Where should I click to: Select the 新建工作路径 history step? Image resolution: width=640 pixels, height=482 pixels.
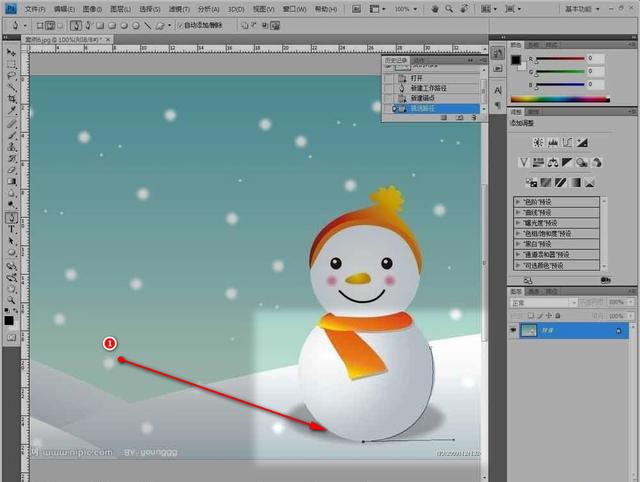(x=430, y=87)
